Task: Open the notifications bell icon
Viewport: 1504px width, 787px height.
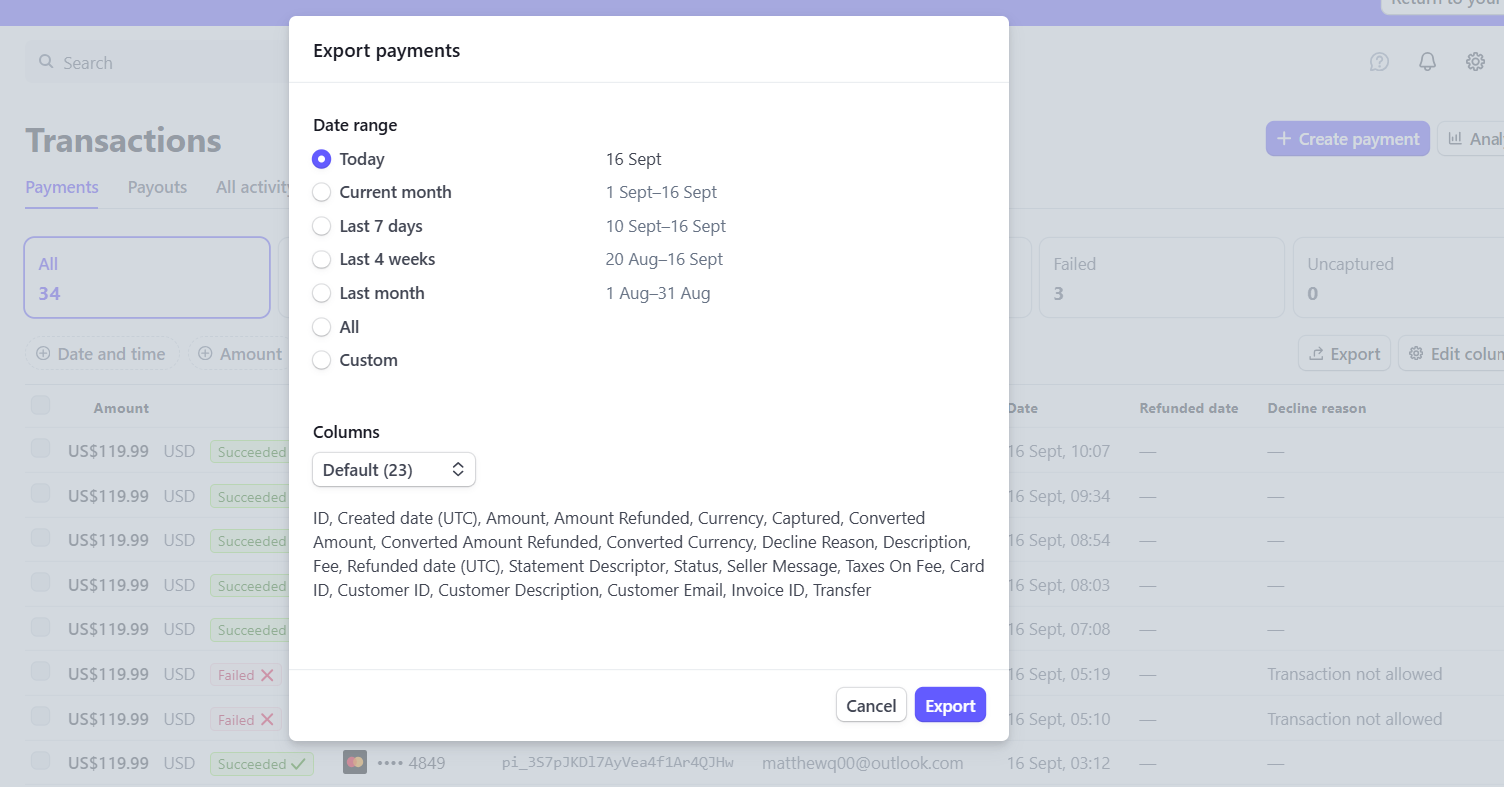Action: (x=1427, y=62)
